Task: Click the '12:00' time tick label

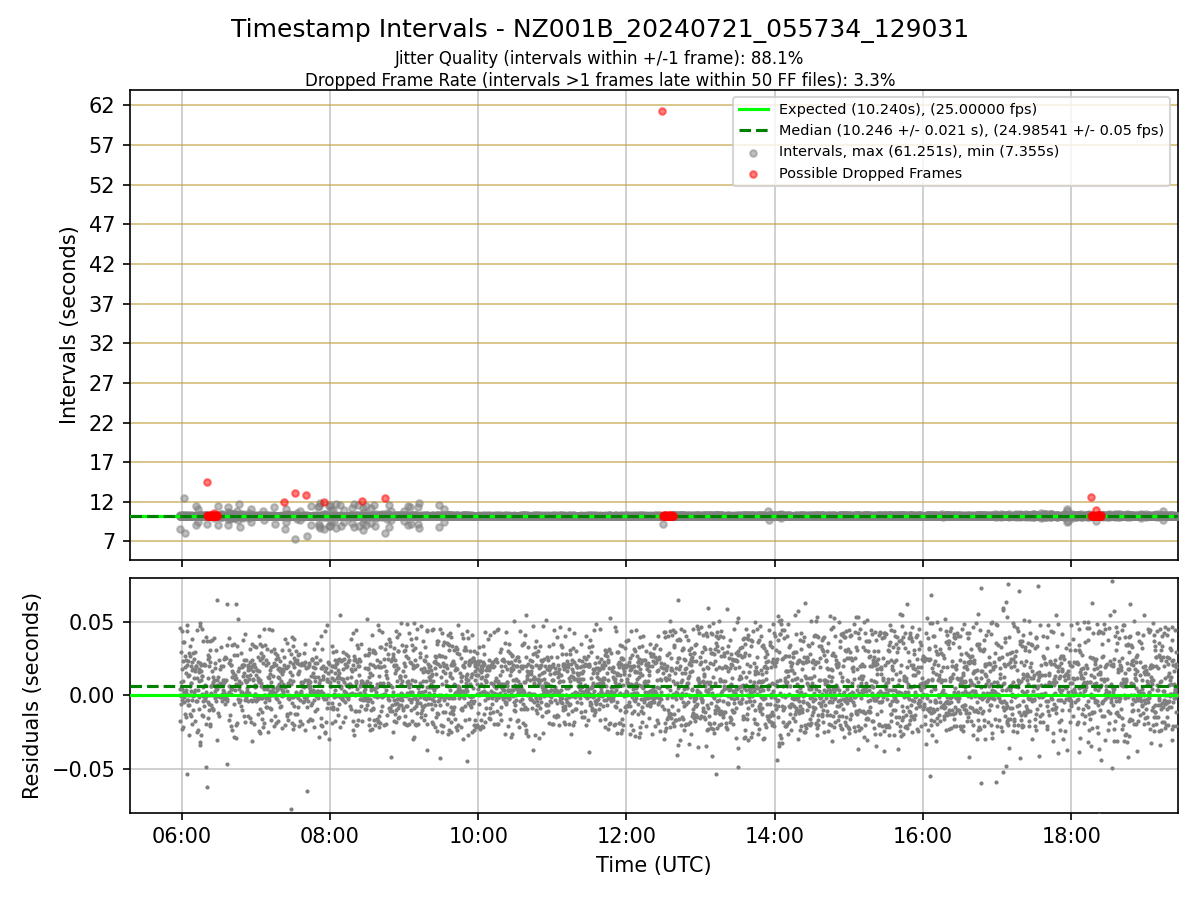Action: 626,834
